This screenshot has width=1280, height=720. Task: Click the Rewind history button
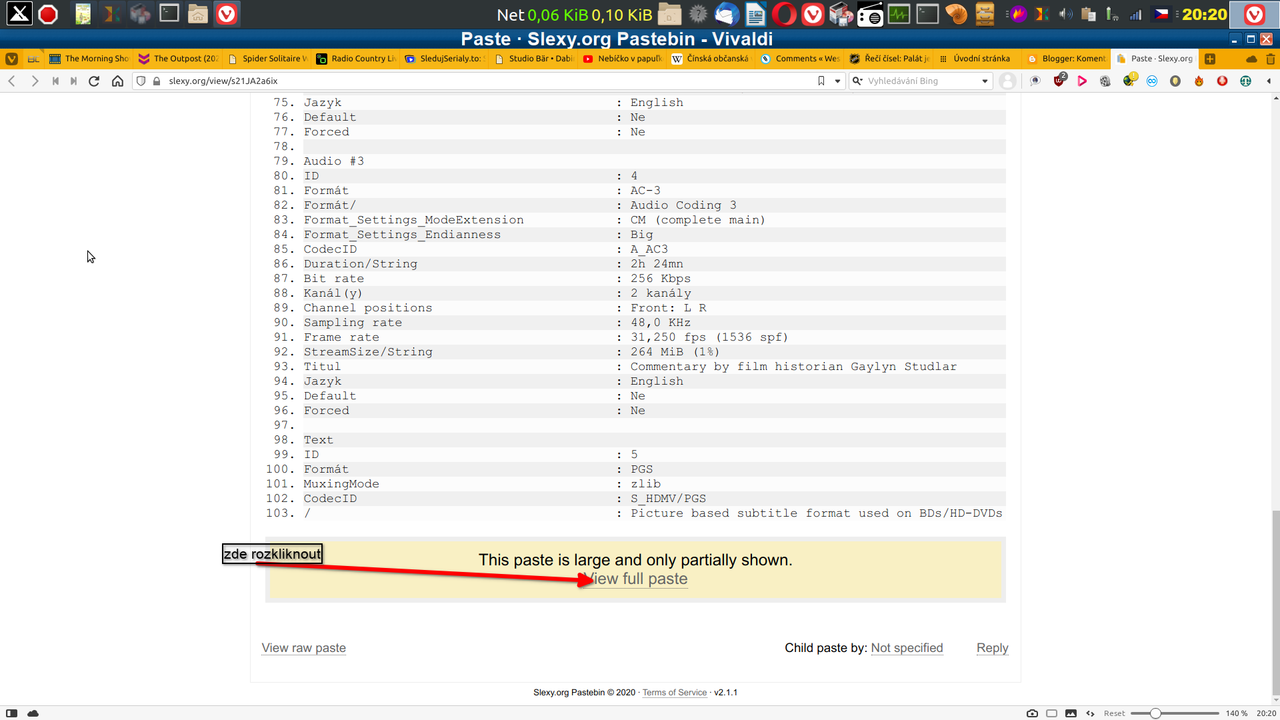point(55,81)
